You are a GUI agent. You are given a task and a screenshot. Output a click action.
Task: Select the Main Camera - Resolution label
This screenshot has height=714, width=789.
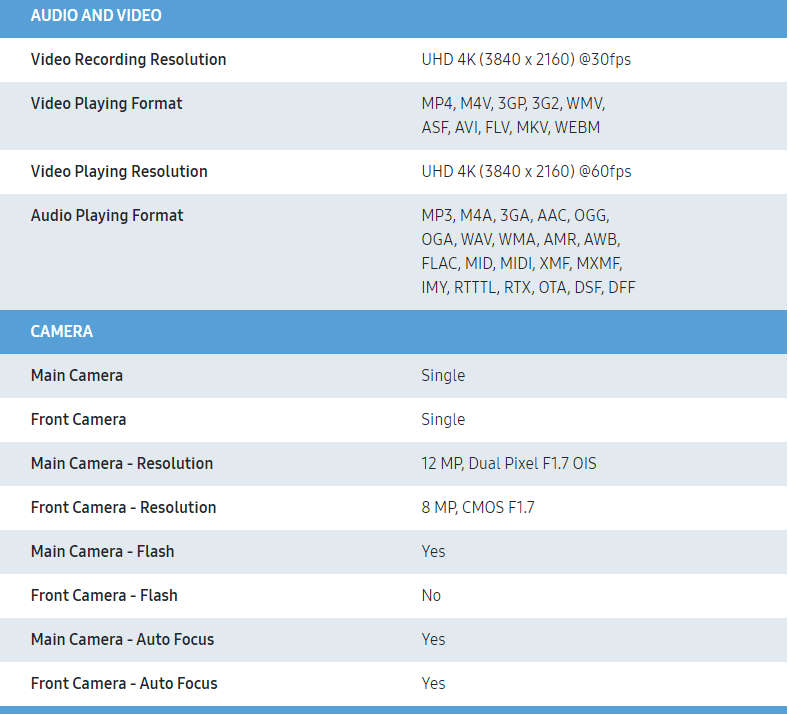click(x=122, y=463)
